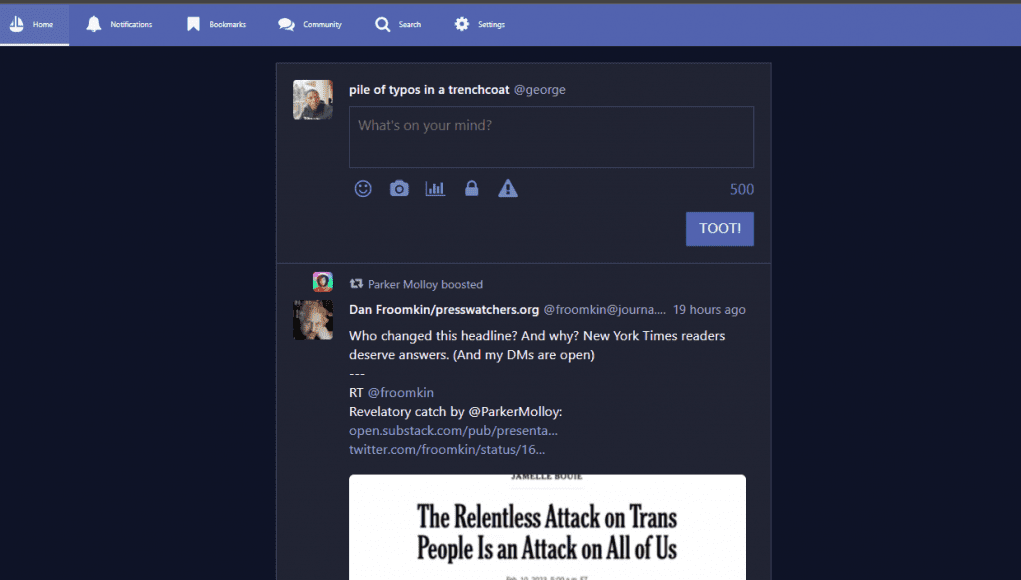Open the Notifications tab
1021x580 pixels.
pos(119,25)
